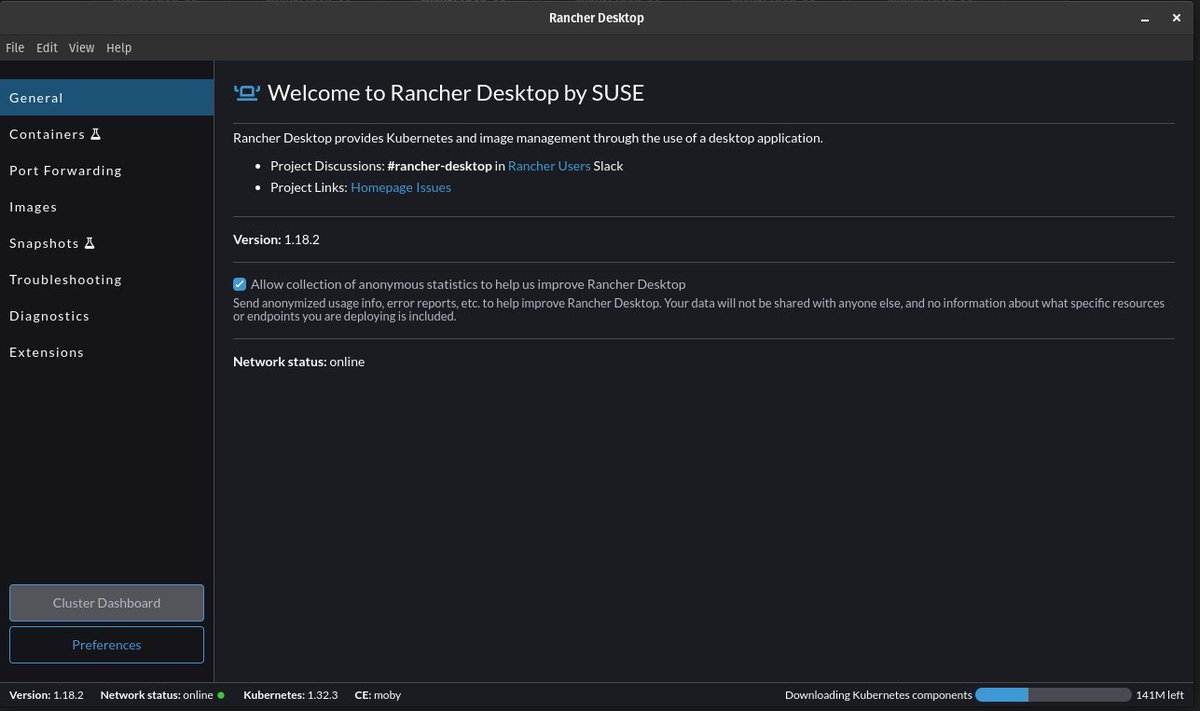Click the 'Allow collection of anonymous statistics' label
Viewport: 1200px width, 711px height.
(468, 284)
